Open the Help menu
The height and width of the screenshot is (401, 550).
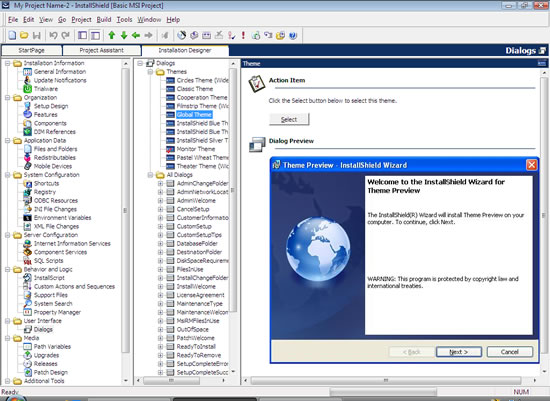pyautogui.click(x=173, y=20)
